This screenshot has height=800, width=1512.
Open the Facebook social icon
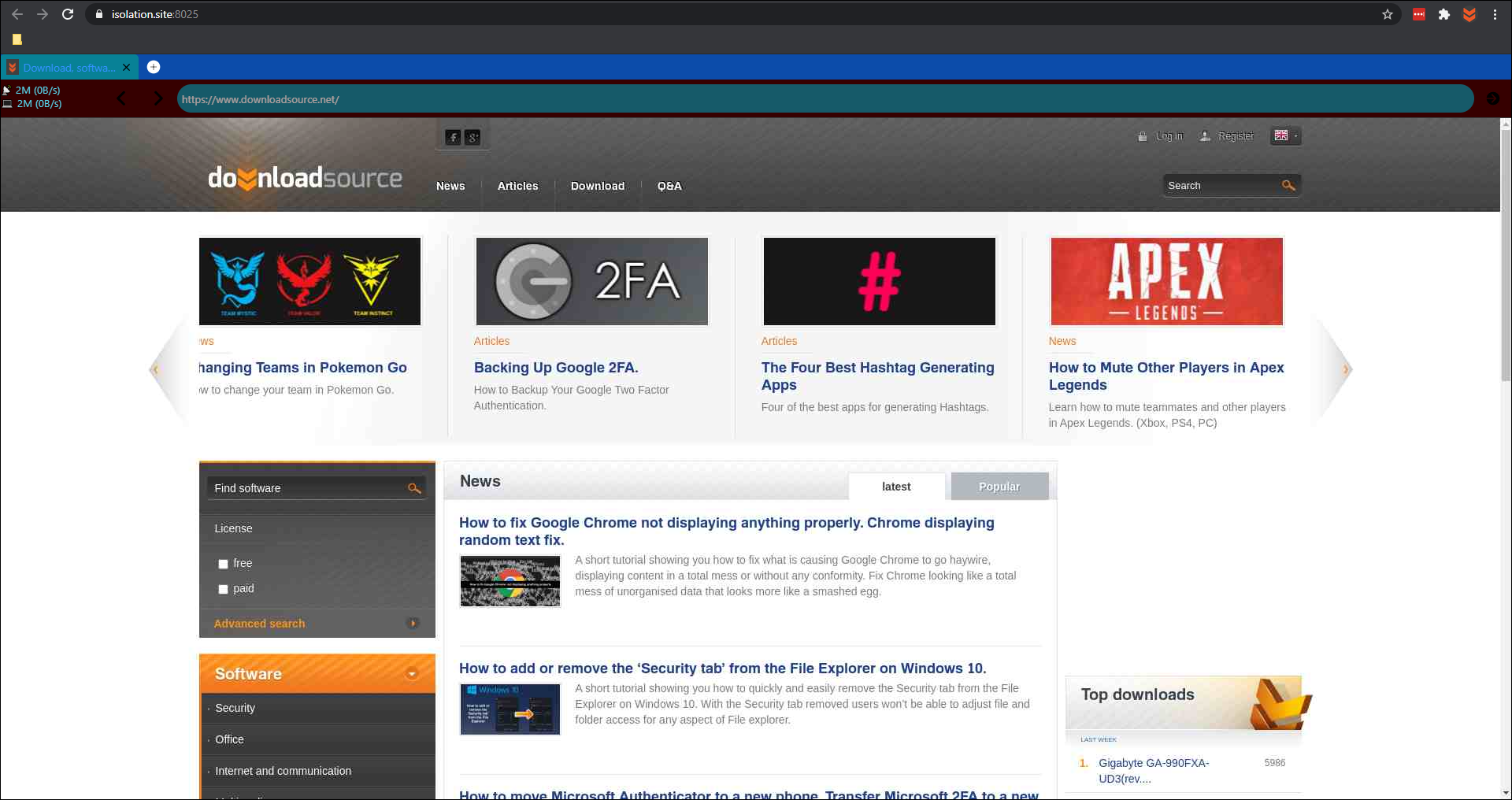pyautogui.click(x=453, y=137)
